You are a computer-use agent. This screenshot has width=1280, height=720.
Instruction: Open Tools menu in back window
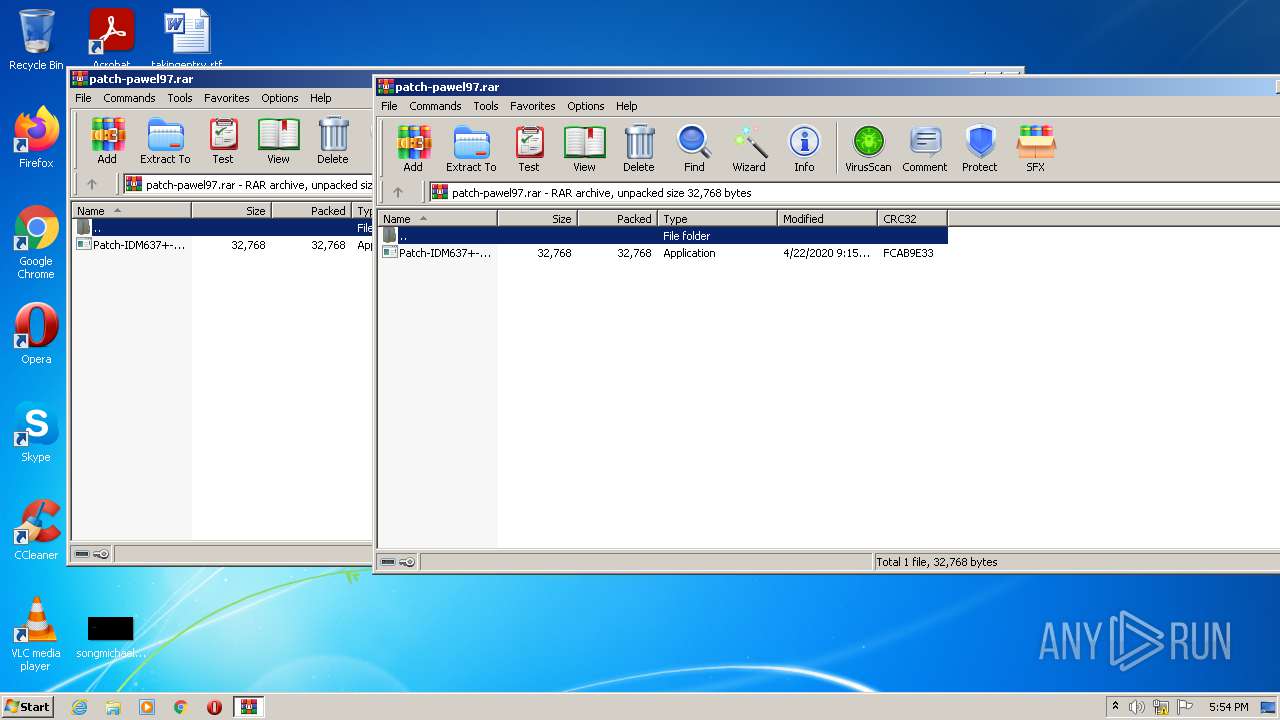tap(180, 98)
